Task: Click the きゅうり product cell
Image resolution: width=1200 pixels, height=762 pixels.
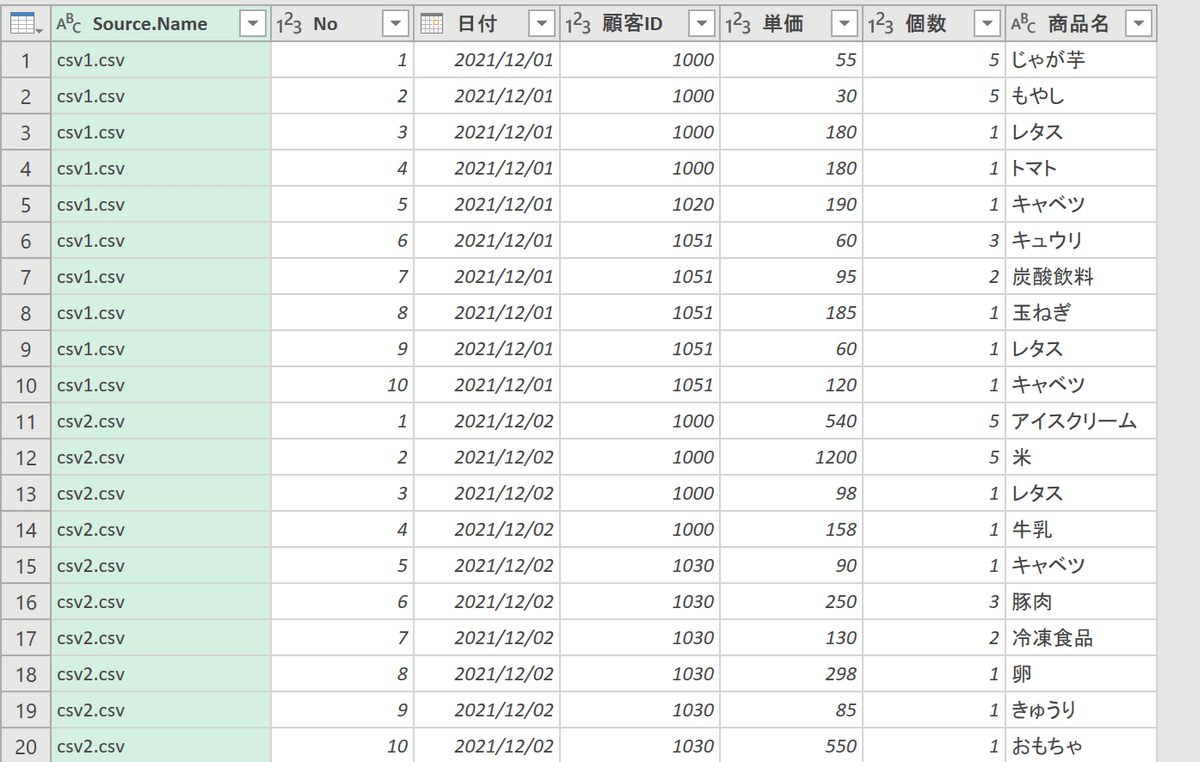Action: pos(1080,710)
